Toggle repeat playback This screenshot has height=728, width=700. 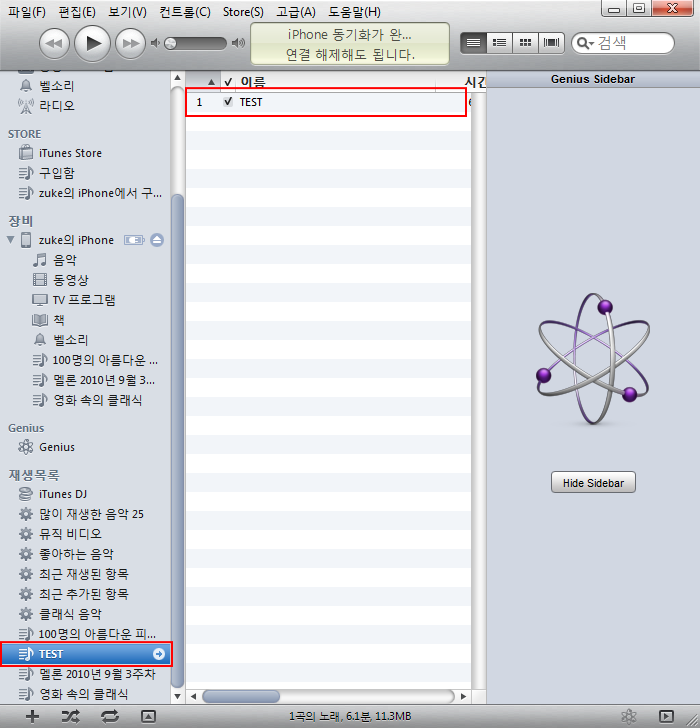click(110, 716)
